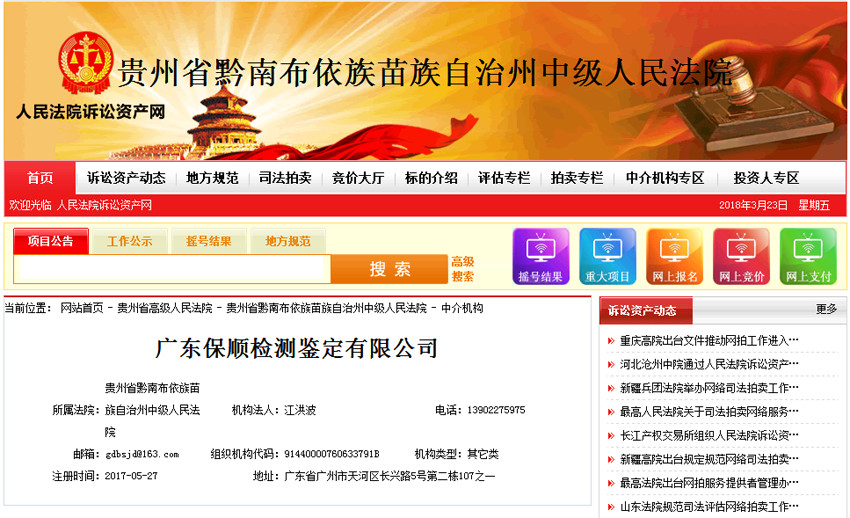The width and height of the screenshot is (850, 518).
Task: Click the 网上支付 green icon
Action: pyautogui.click(x=808, y=257)
